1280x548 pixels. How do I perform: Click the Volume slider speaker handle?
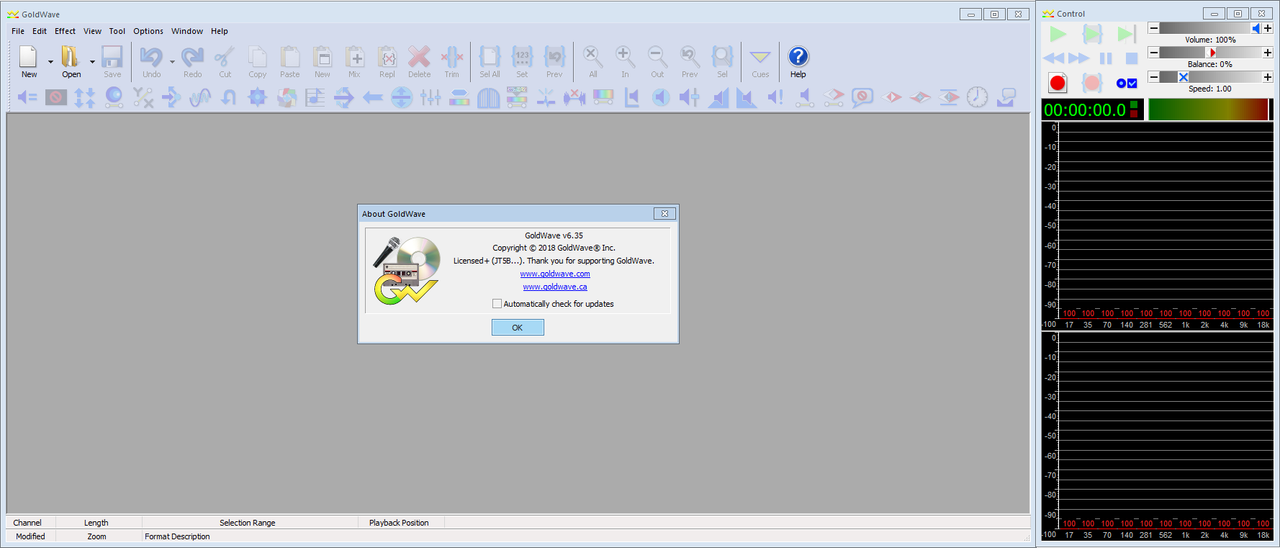point(1256,28)
